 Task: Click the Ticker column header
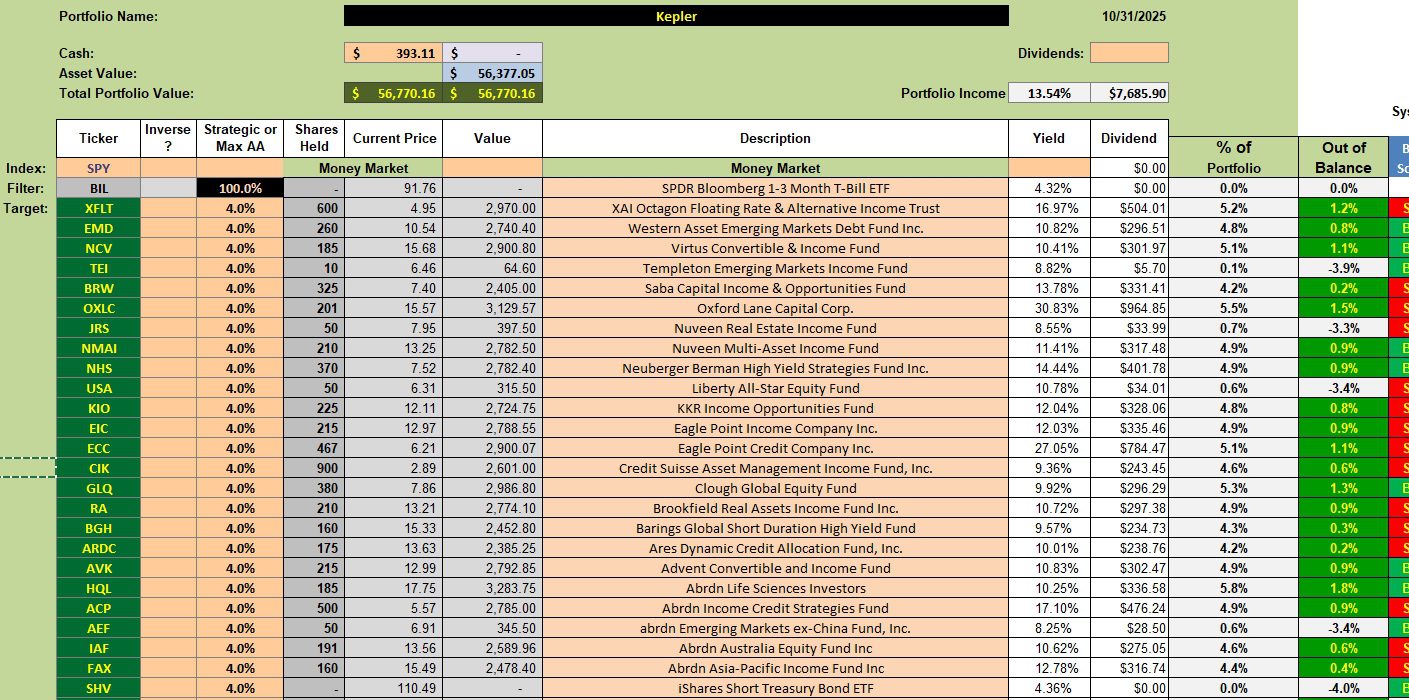98,138
